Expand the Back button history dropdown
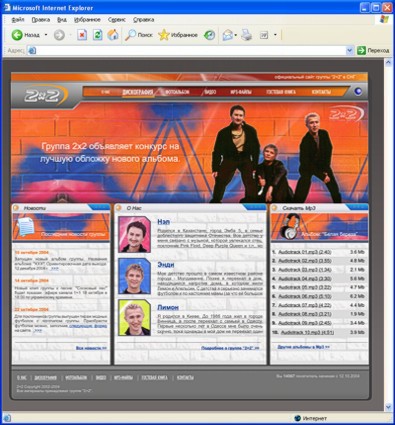 tap(46, 35)
